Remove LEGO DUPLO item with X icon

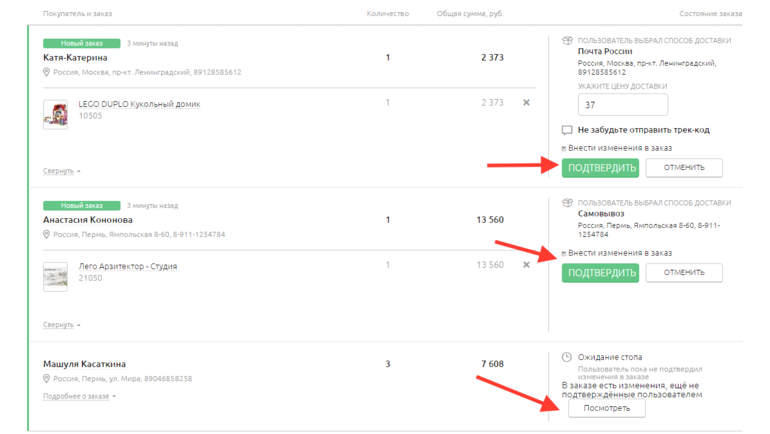point(526,103)
